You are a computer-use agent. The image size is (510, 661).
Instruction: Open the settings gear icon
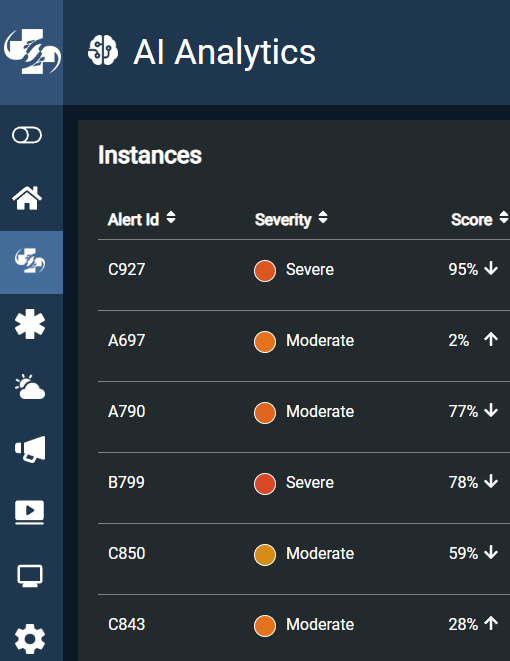point(30,639)
